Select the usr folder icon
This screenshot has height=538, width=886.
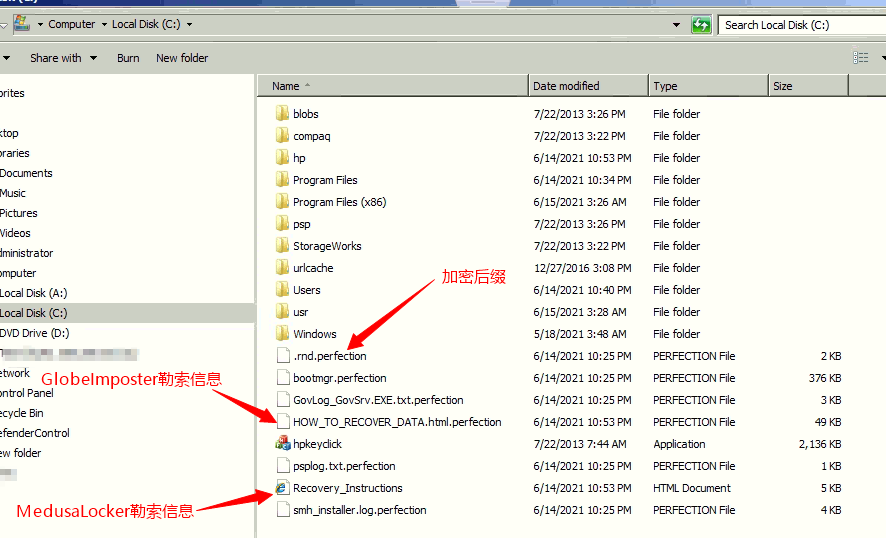283,312
